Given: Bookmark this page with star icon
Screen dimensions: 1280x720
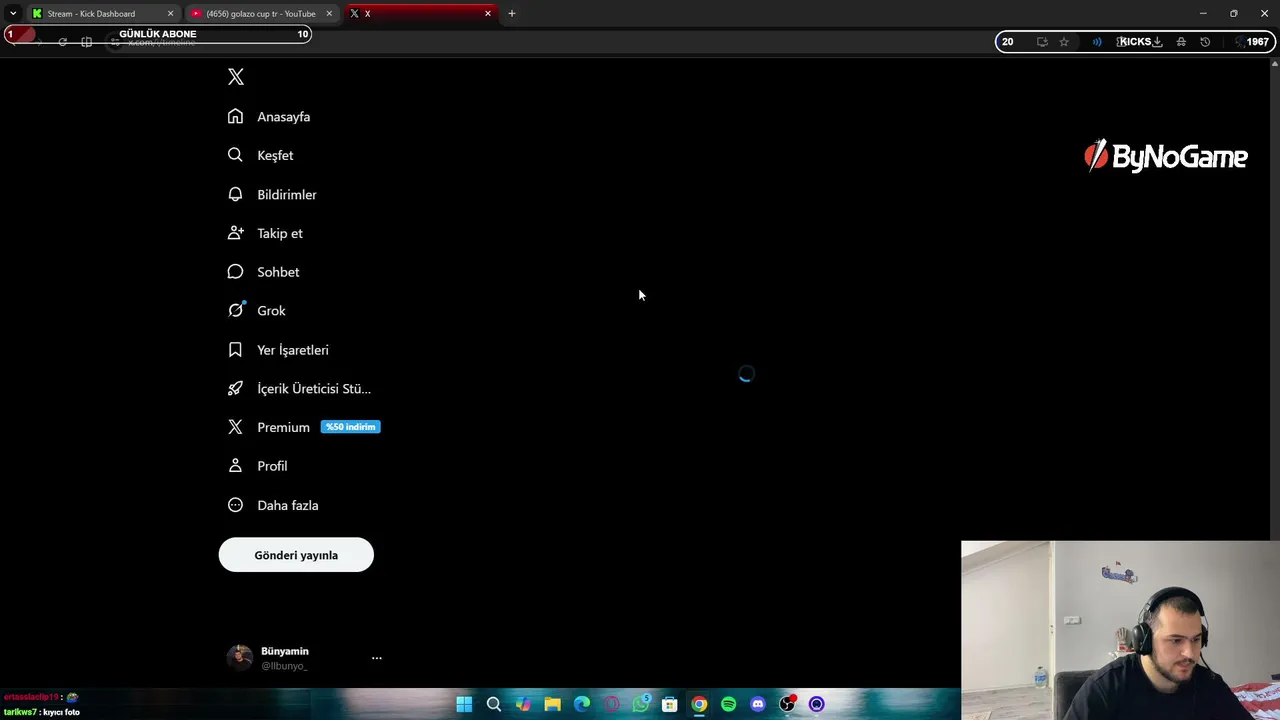Looking at the screenshot, I should click(x=1064, y=42).
